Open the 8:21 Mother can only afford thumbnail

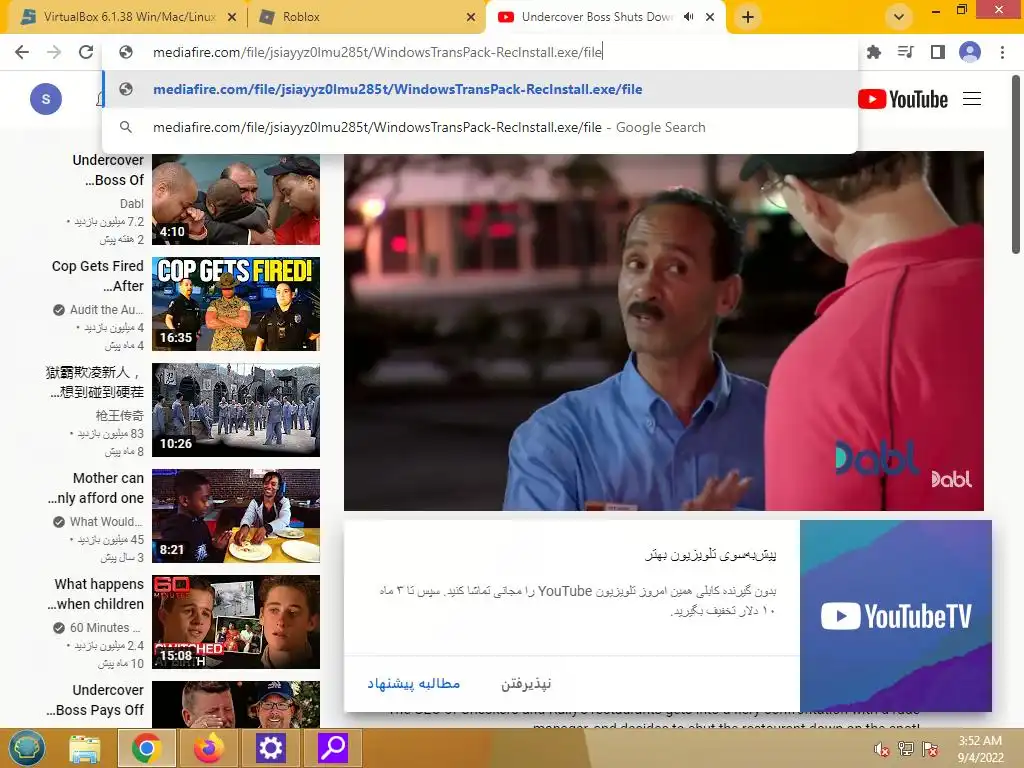236,515
